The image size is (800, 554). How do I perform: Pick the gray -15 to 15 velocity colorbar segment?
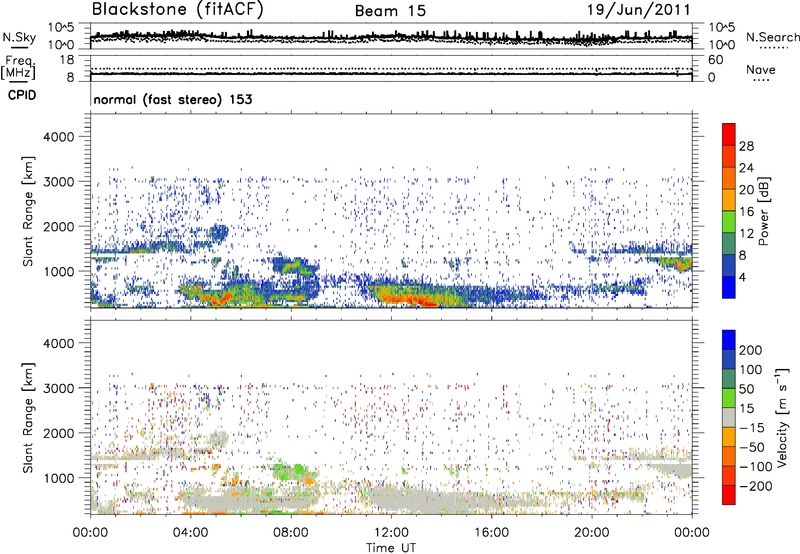[729, 417]
